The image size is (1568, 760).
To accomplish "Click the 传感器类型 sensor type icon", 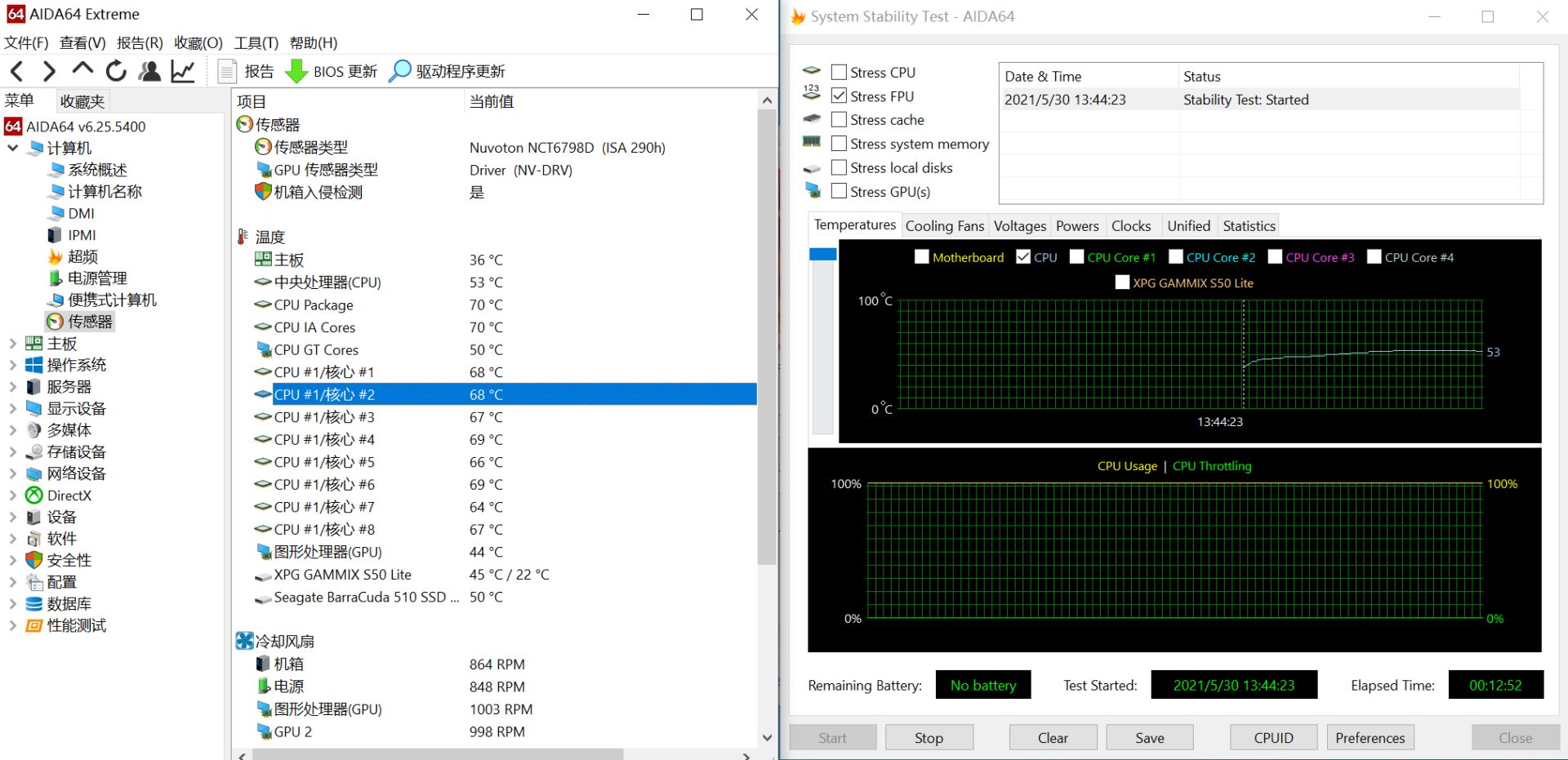I will [x=263, y=147].
